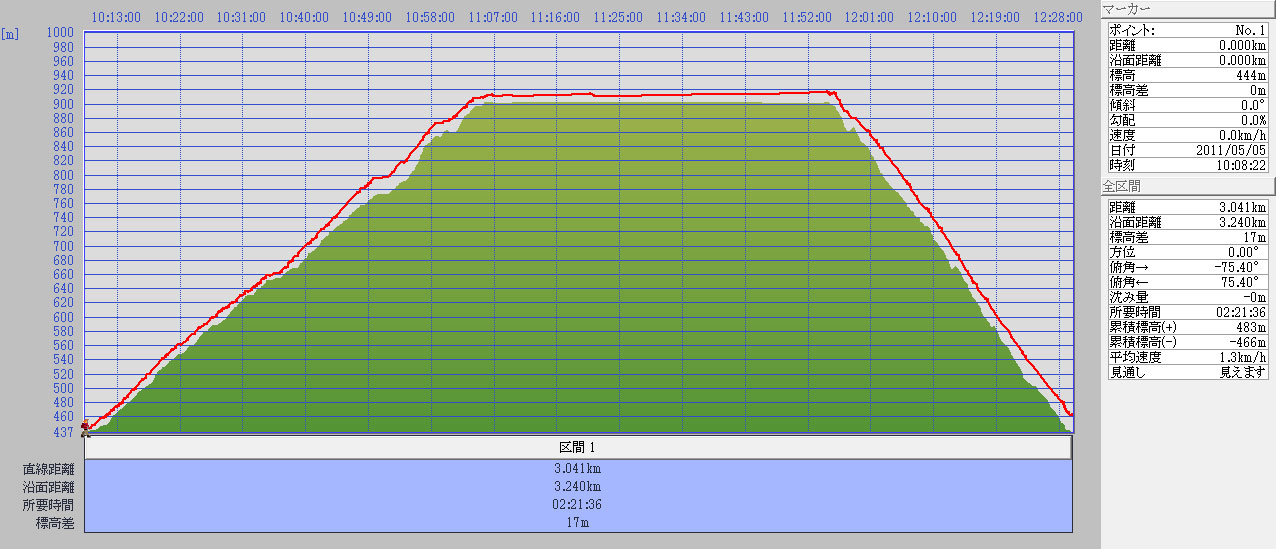Select the 標高 444m row in marker panel
Screen dimensions: 1276x549
point(1187,75)
